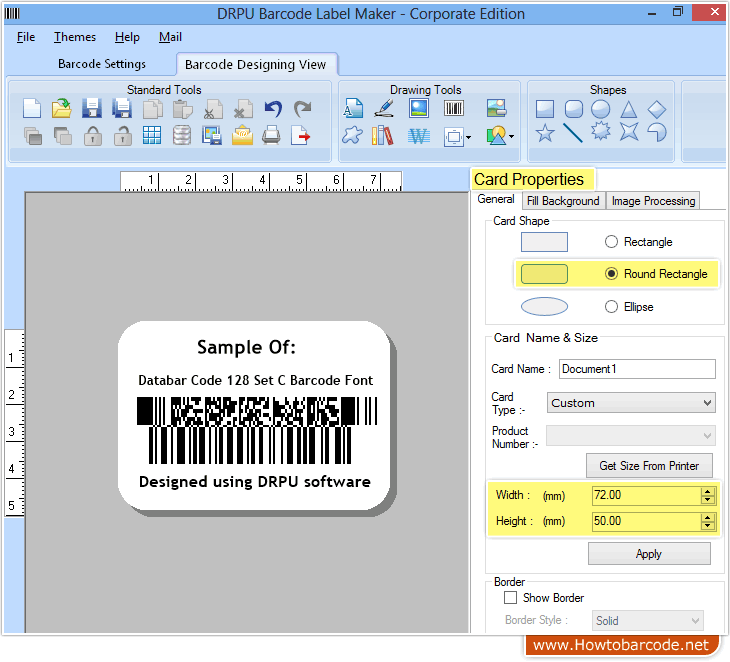The image size is (730, 662).
Task: Click the rectangle card shape preview
Action: click(544, 242)
